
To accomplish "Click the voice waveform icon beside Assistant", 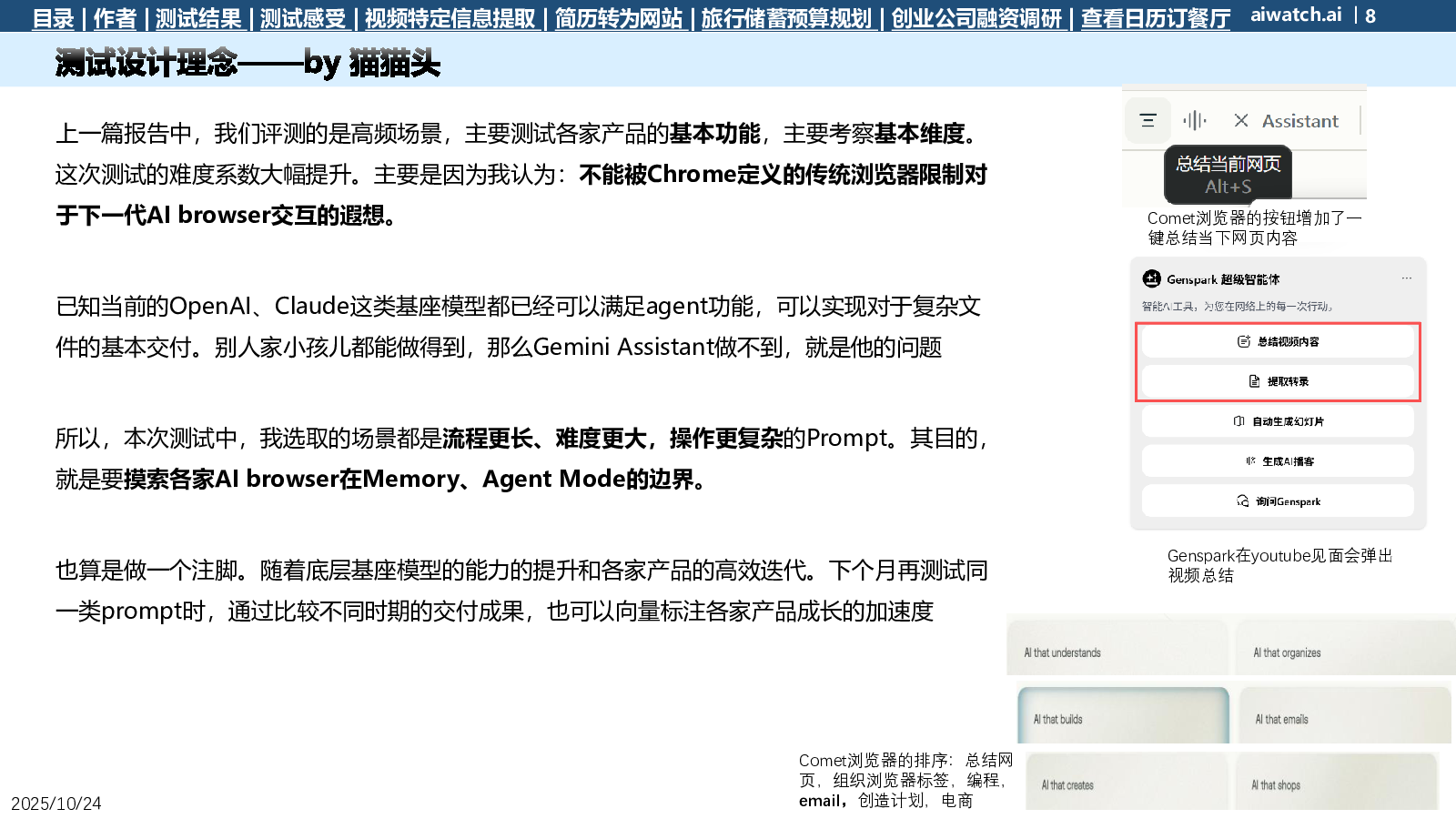I will click(1194, 120).
